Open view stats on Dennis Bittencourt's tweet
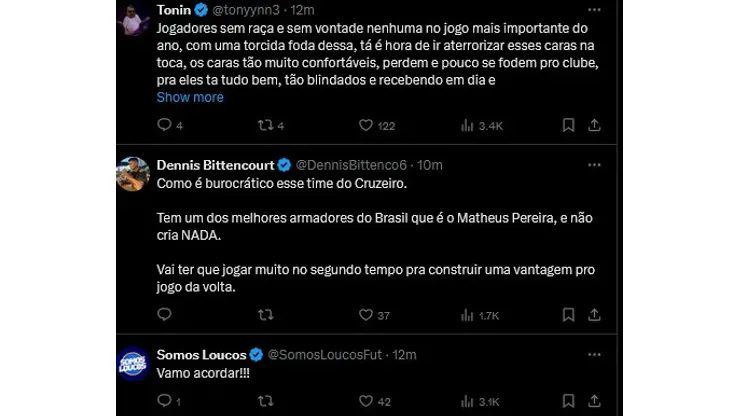The height and width of the screenshot is (416, 740). [x=467, y=315]
